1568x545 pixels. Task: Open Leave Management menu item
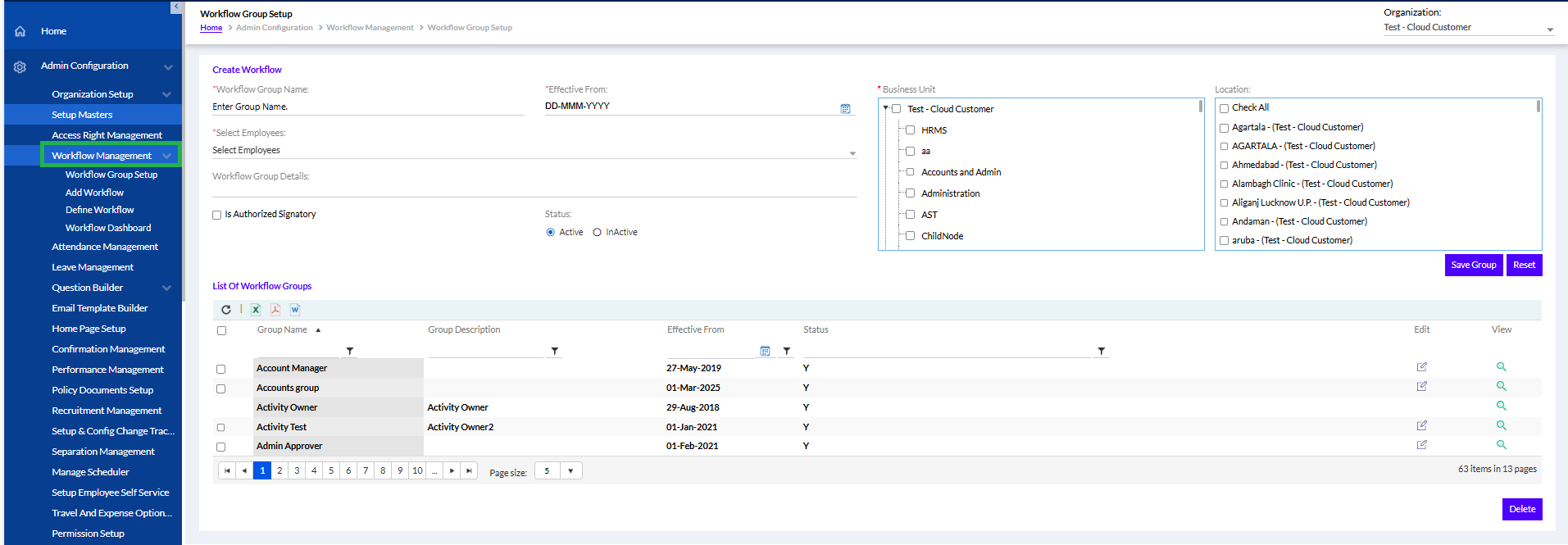[x=93, y=267]
